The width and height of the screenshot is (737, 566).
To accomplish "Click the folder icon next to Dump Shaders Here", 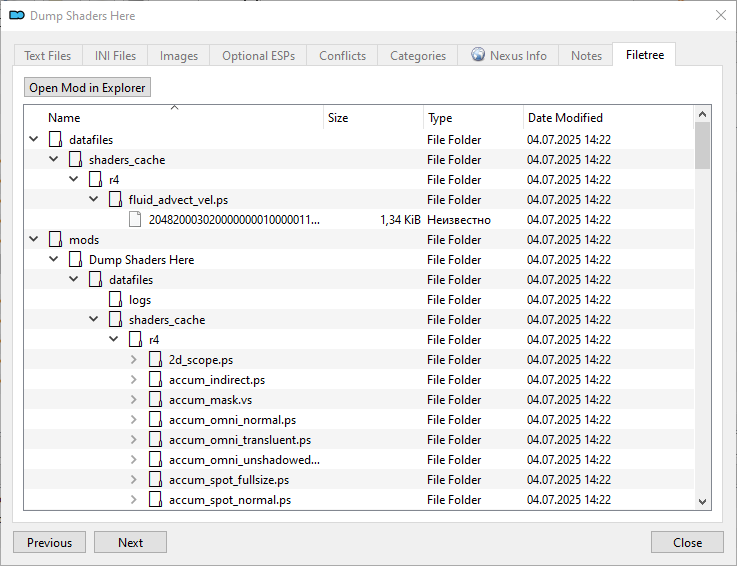I will tap(75, 259).
